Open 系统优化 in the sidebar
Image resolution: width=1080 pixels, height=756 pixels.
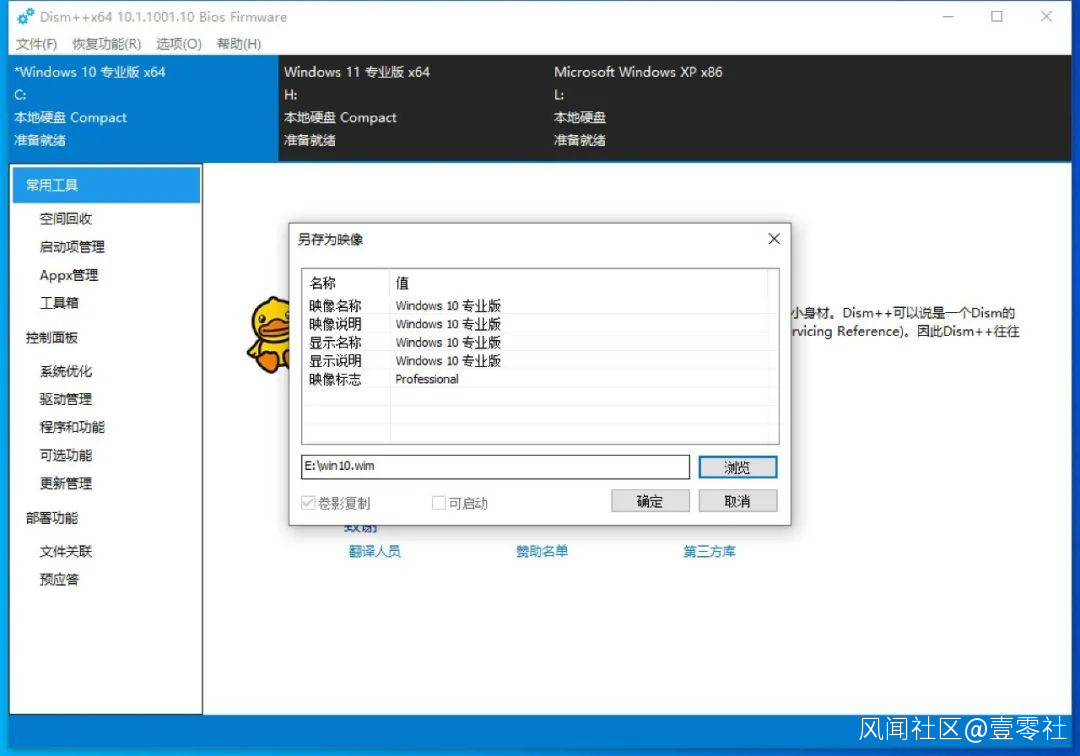65,371
